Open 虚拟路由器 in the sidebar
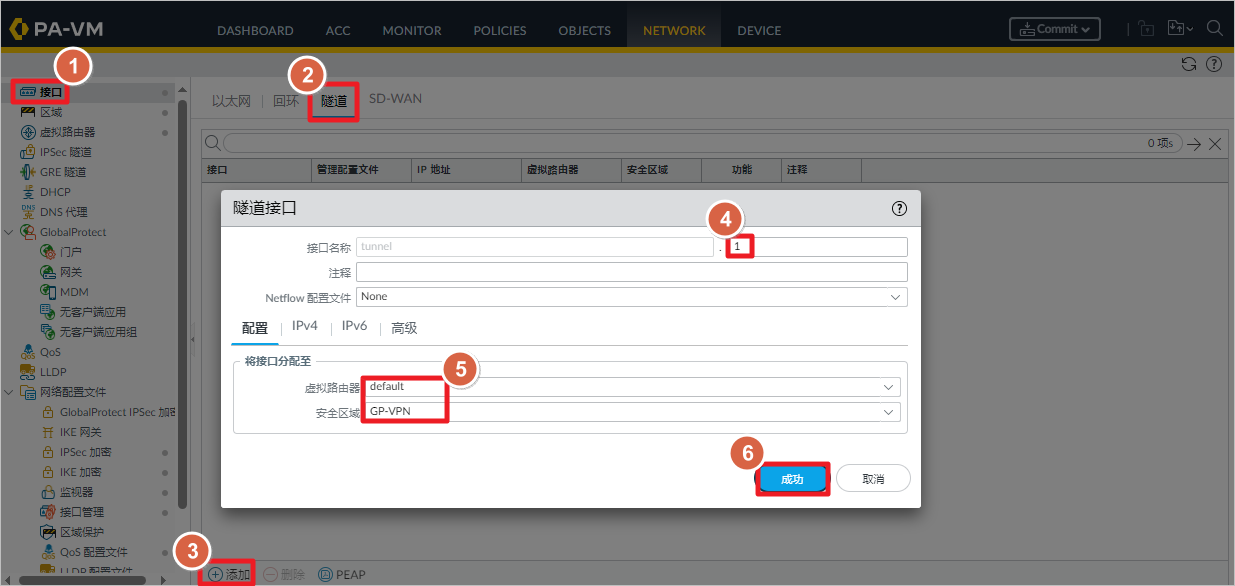 (67, 132)
